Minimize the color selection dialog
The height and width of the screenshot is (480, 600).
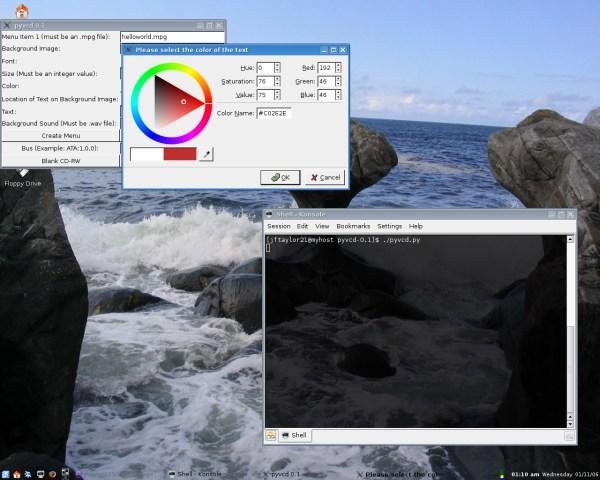(324, 50)
